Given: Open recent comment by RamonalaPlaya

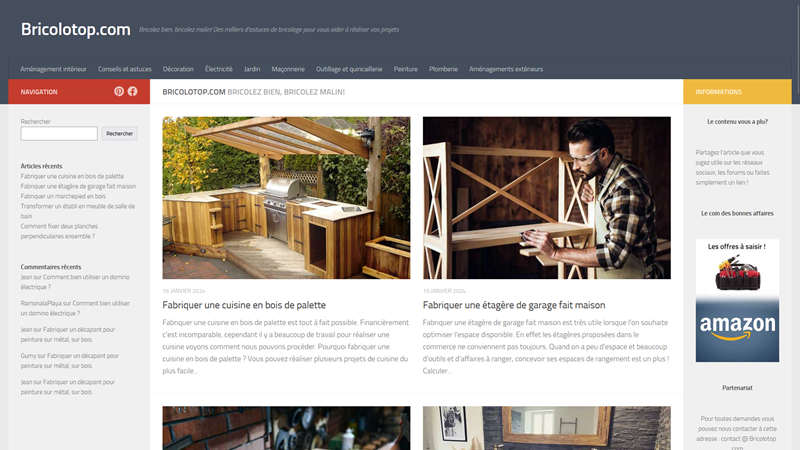Looking at the screenshot, I should coord(75,308).
